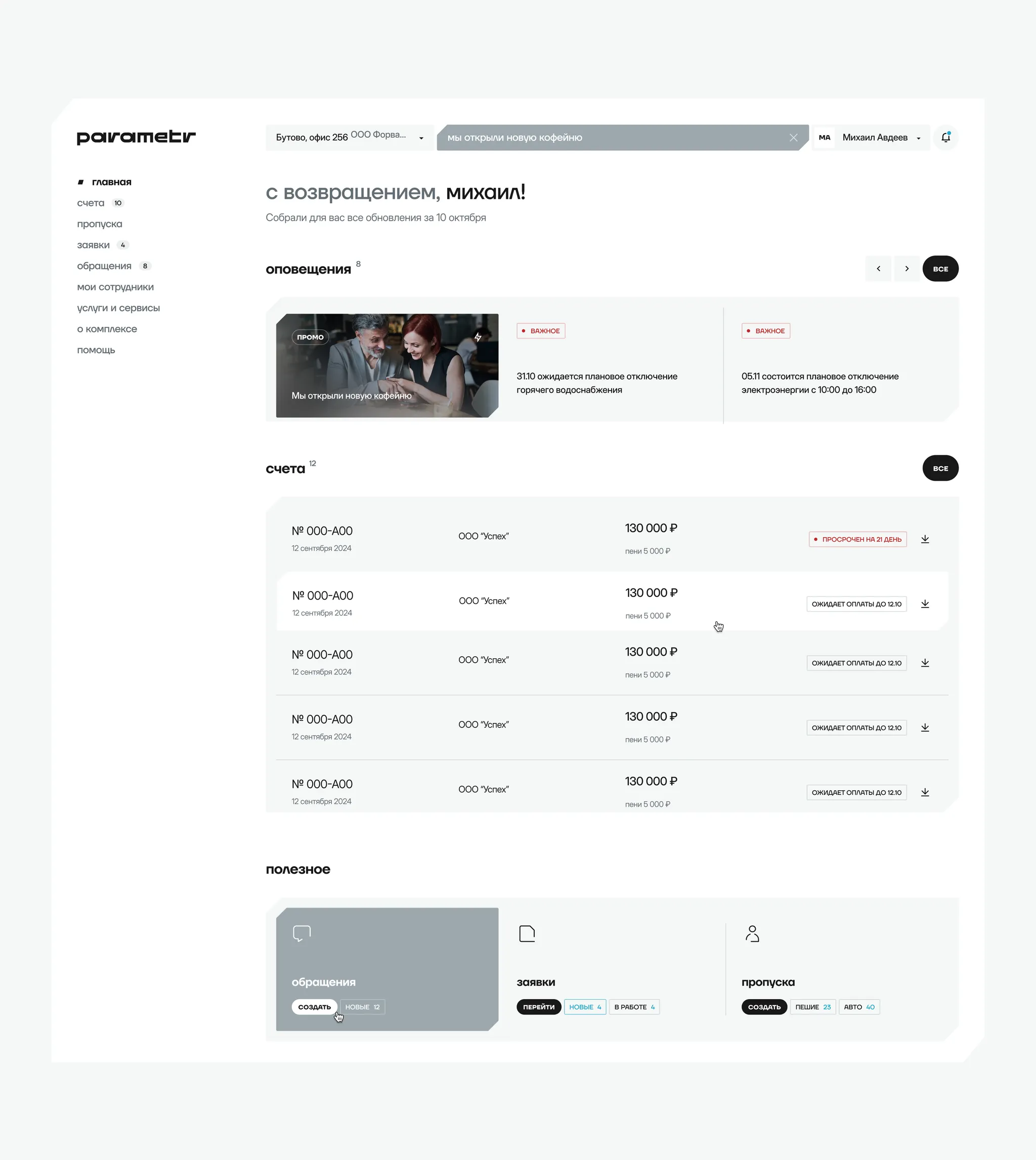Image resolution: width=1036 pixels, height=1160 pixels.
Task: Download the overdue invoice marked 'Просрочен на 21 день'
Action: coord(925,539)
